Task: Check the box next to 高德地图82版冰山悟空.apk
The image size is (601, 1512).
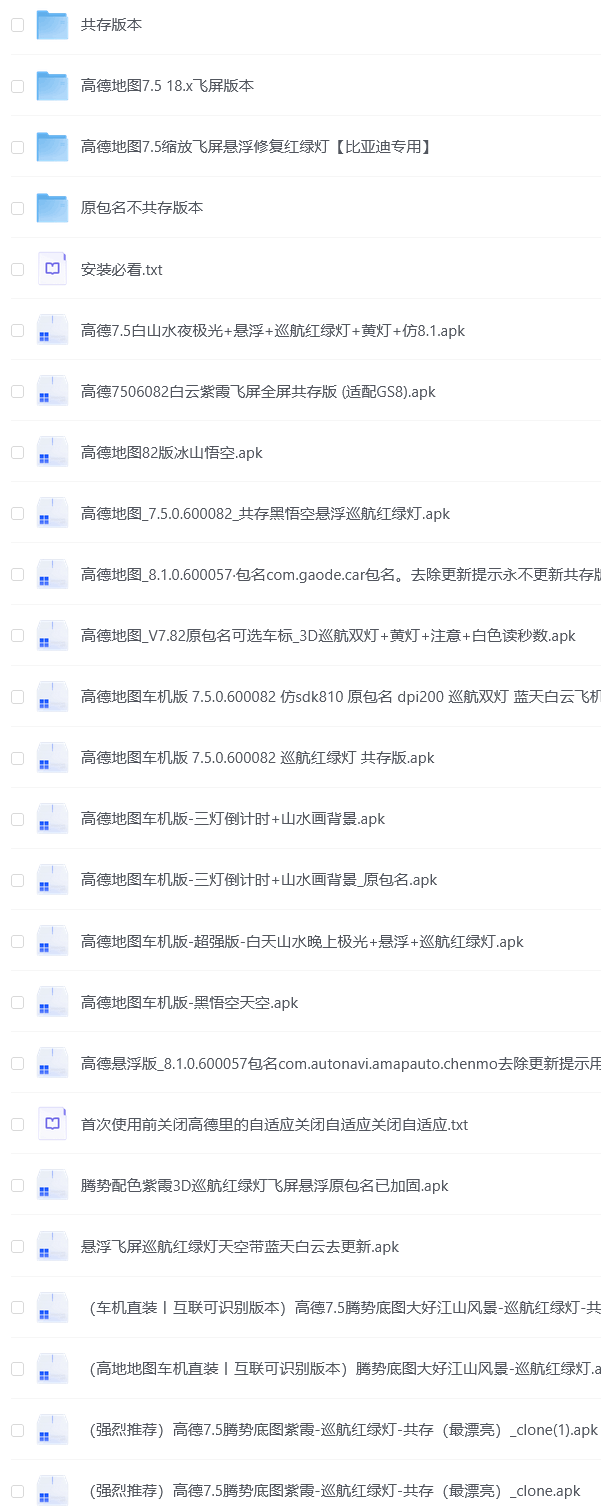Action: pos(17,452)
